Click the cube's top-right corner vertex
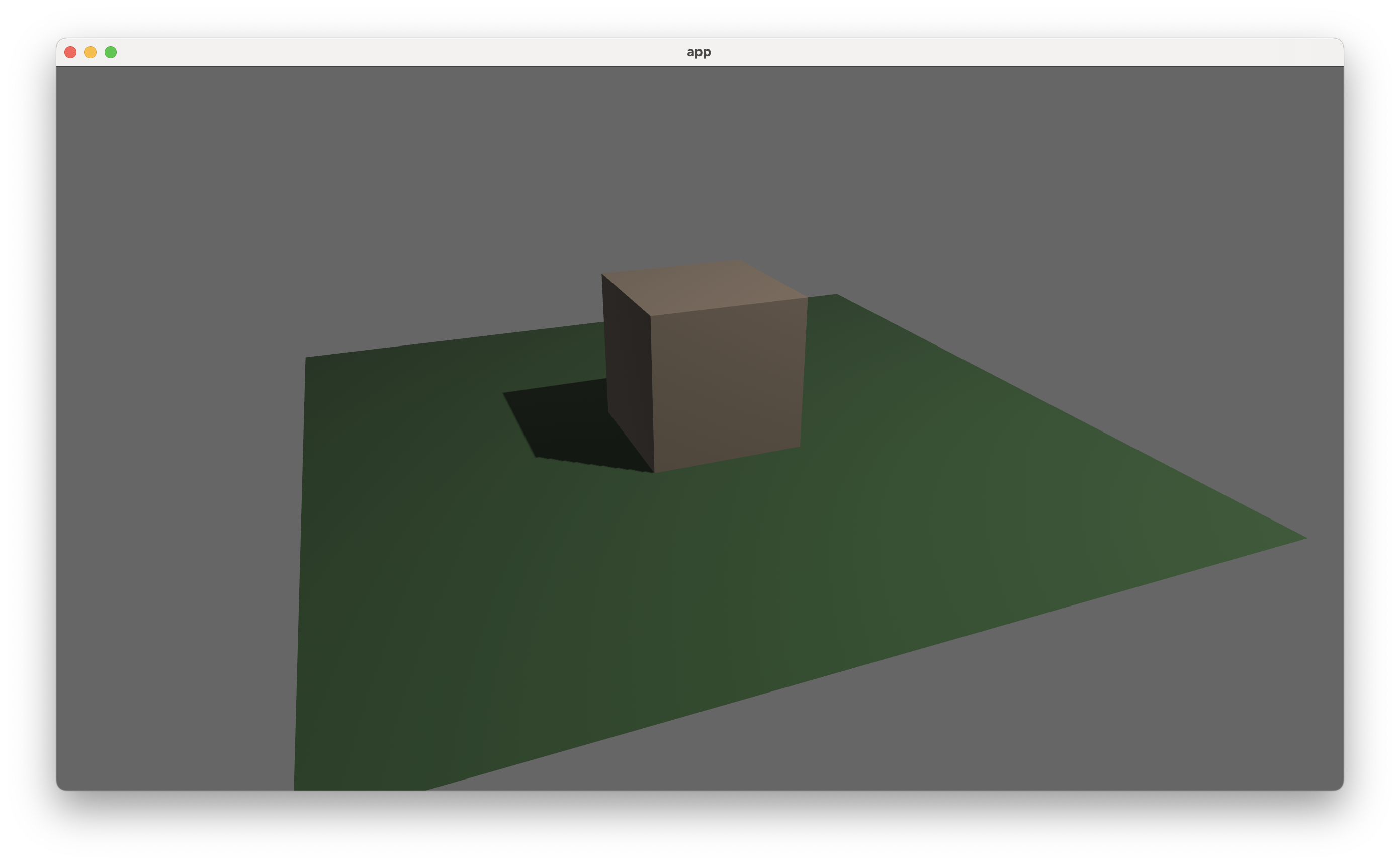Screen dimensions: 1400x865 point(807,298)
